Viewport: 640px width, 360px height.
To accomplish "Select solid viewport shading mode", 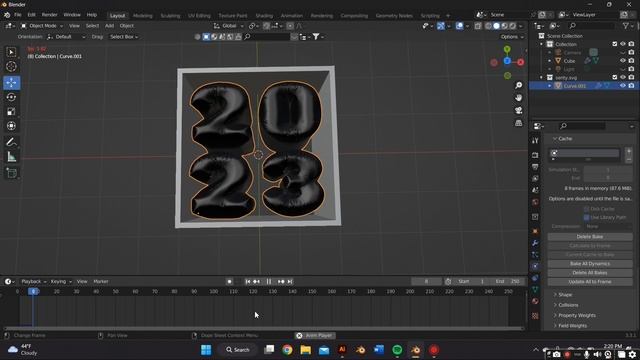I will click(496, 26).
